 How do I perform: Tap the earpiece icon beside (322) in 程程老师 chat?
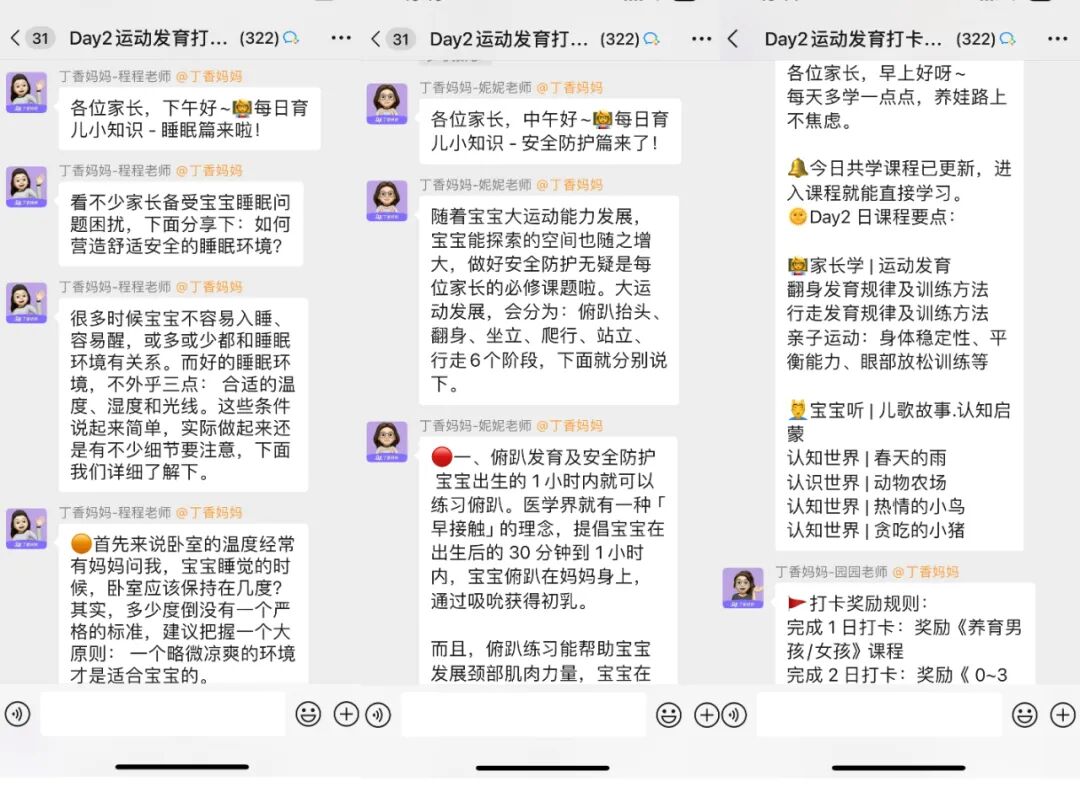coord(291,38)
